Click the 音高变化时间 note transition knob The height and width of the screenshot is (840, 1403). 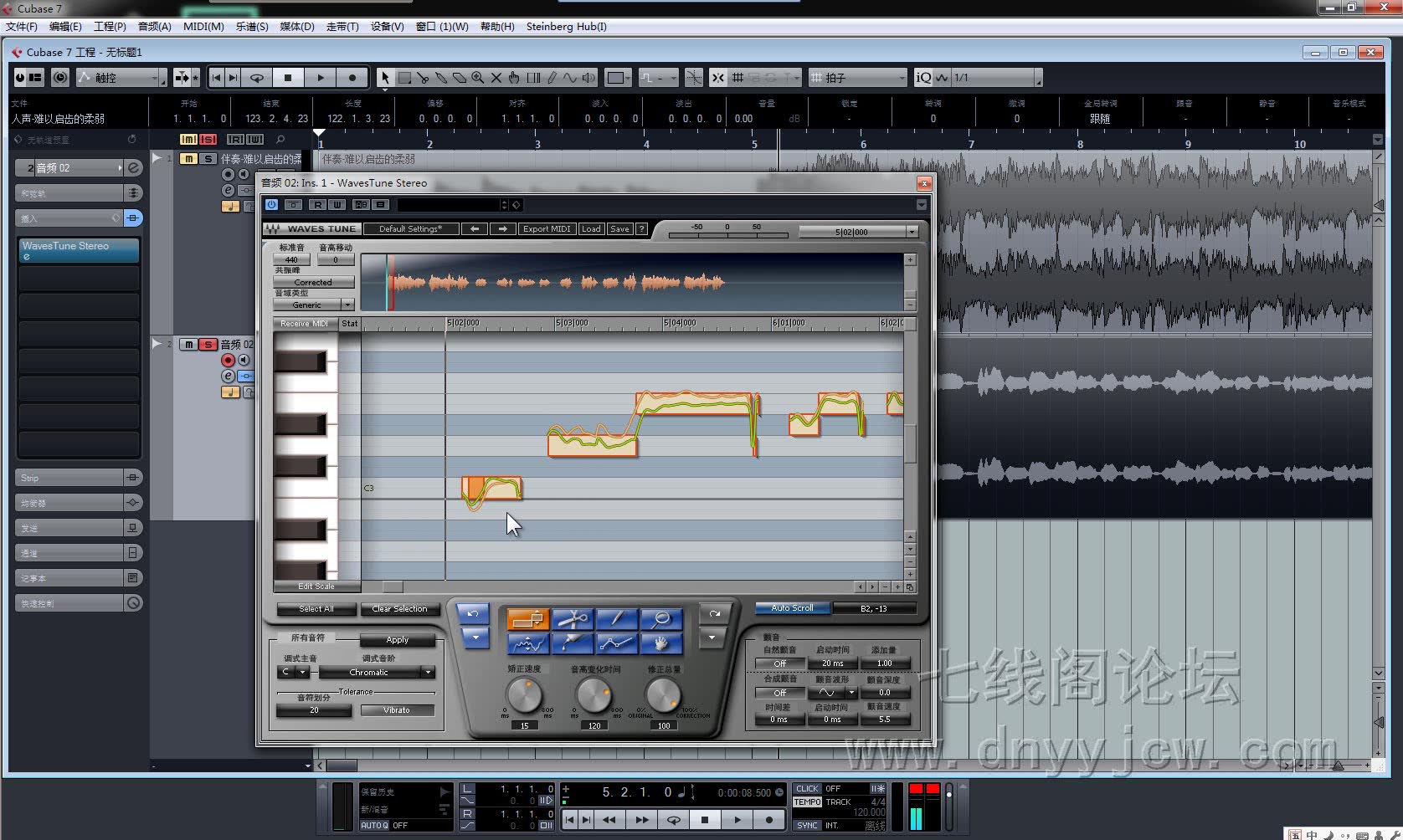click(x=594, y=694)
